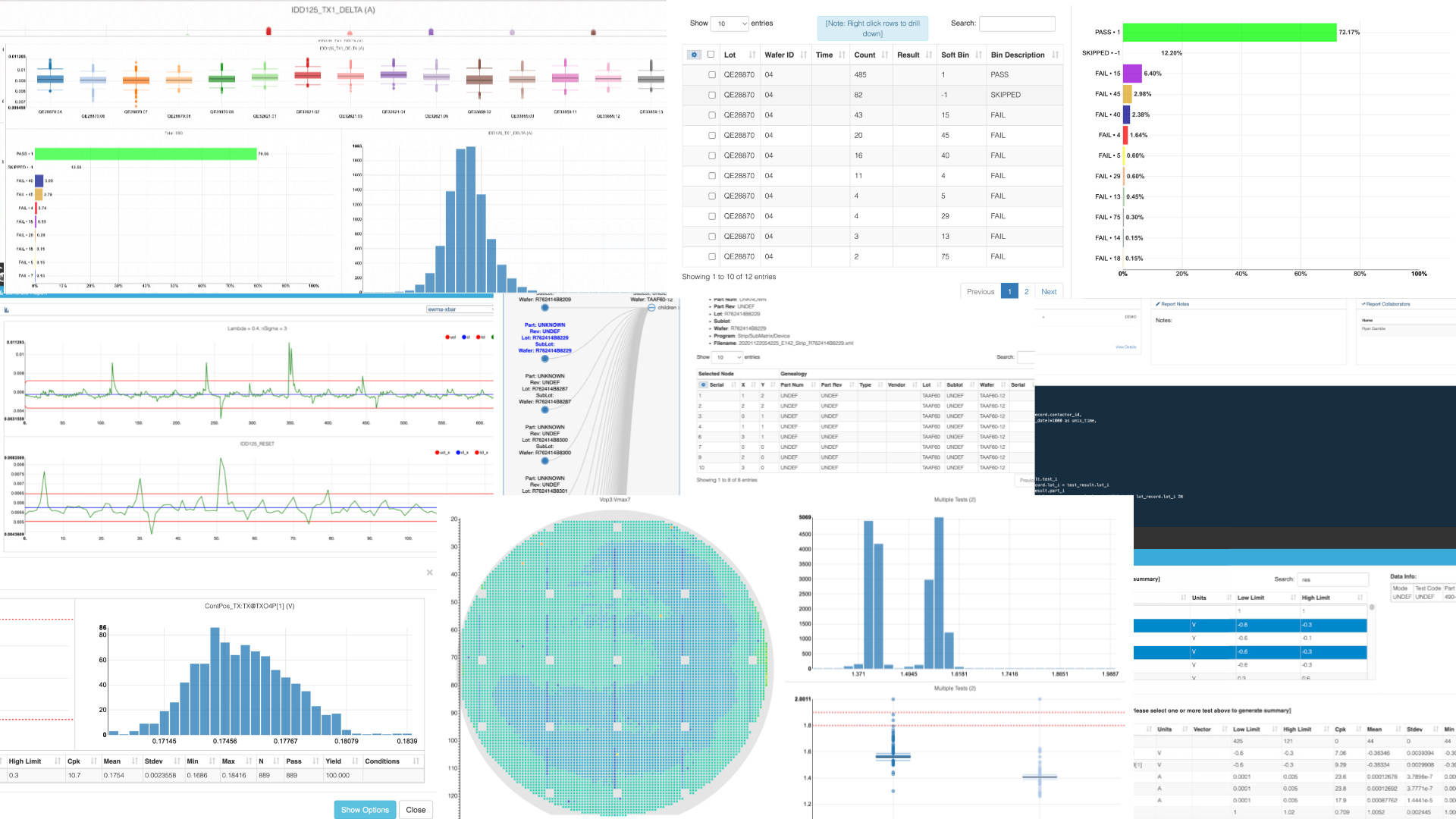Check the FAIL row with Soft Bin 29
Screen dimensions: 1456x819
pos(711,216)
